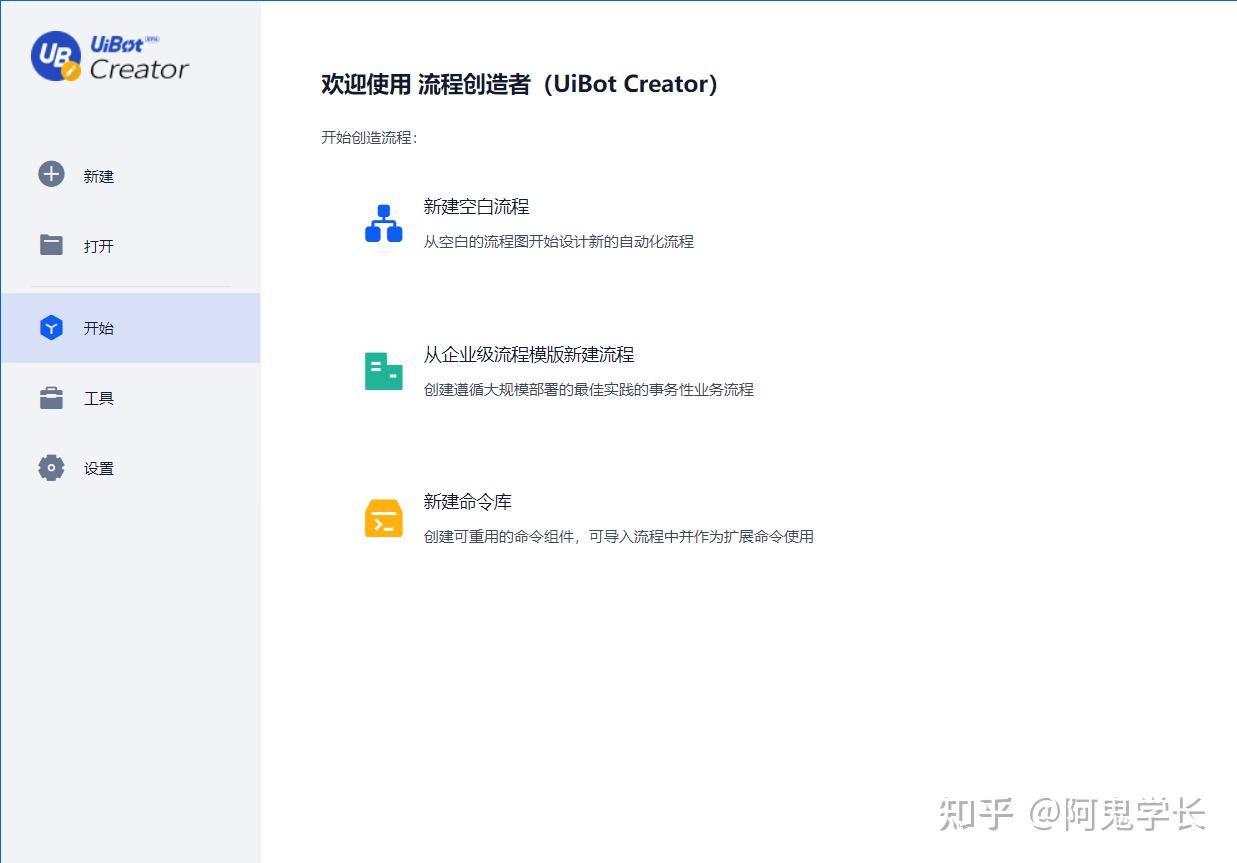Viewport: 1237px width, 863px height.
Task: Click the UiBot Creator logo
Action: [x=108, y=57]
